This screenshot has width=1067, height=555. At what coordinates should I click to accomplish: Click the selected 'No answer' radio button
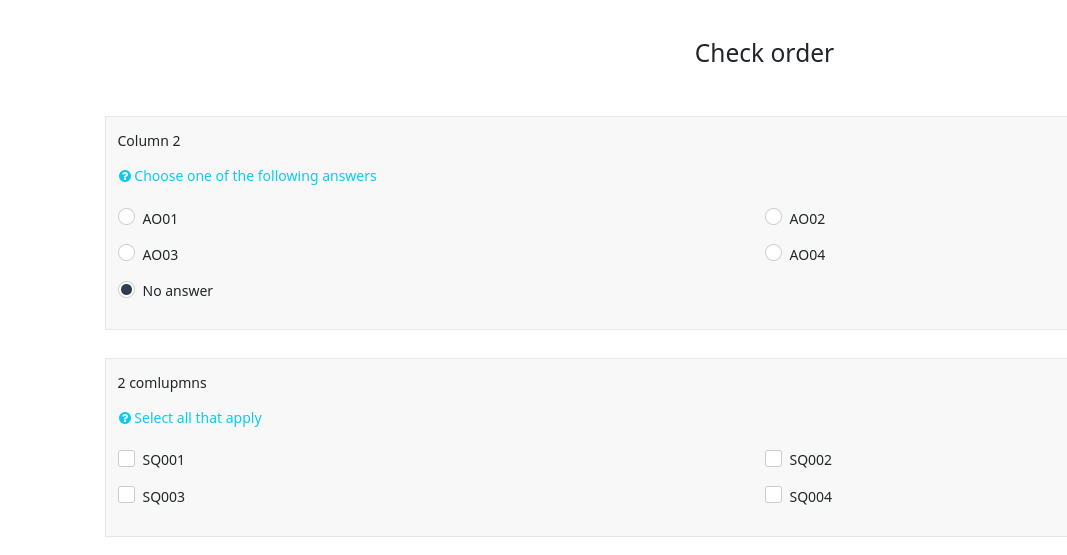click(126, 289)
